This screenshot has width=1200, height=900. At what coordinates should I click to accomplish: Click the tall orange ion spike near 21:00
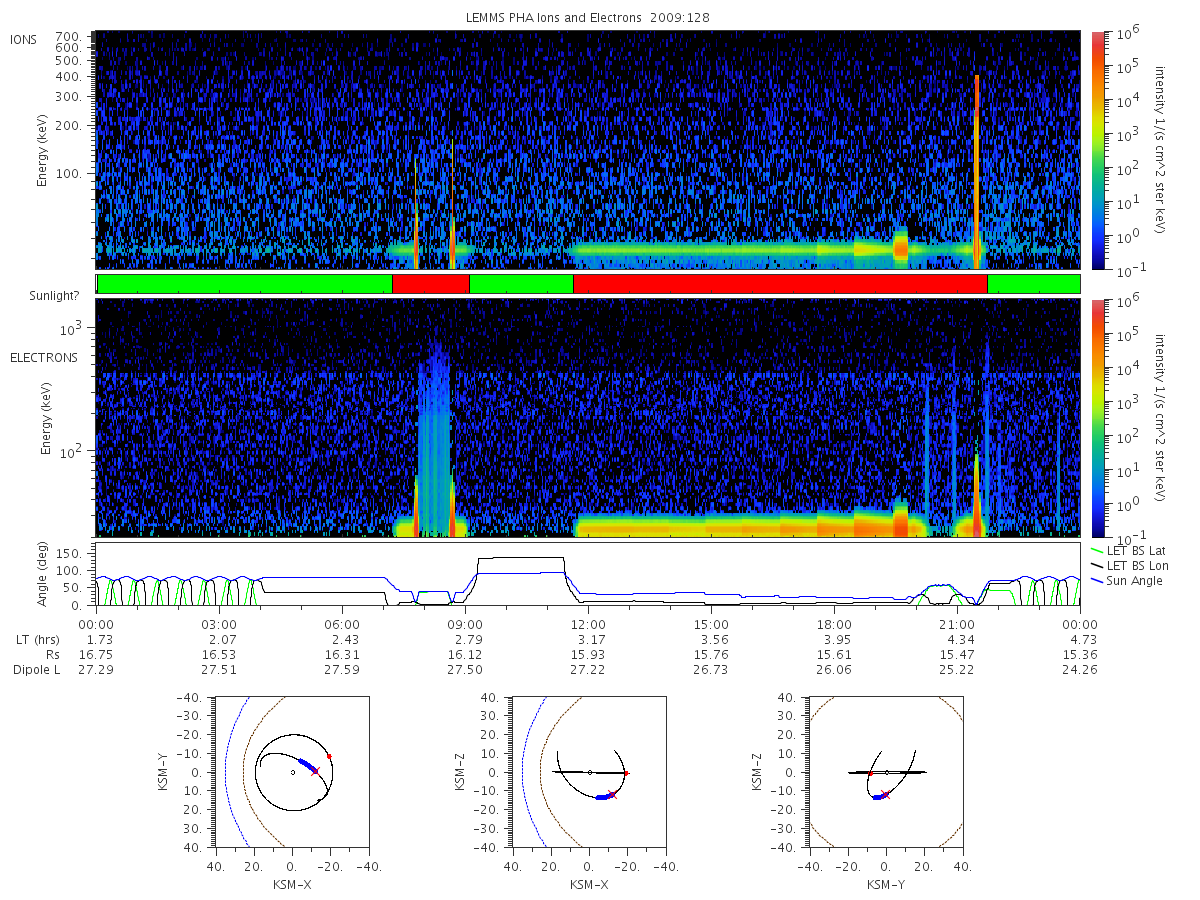coord(977,170)
